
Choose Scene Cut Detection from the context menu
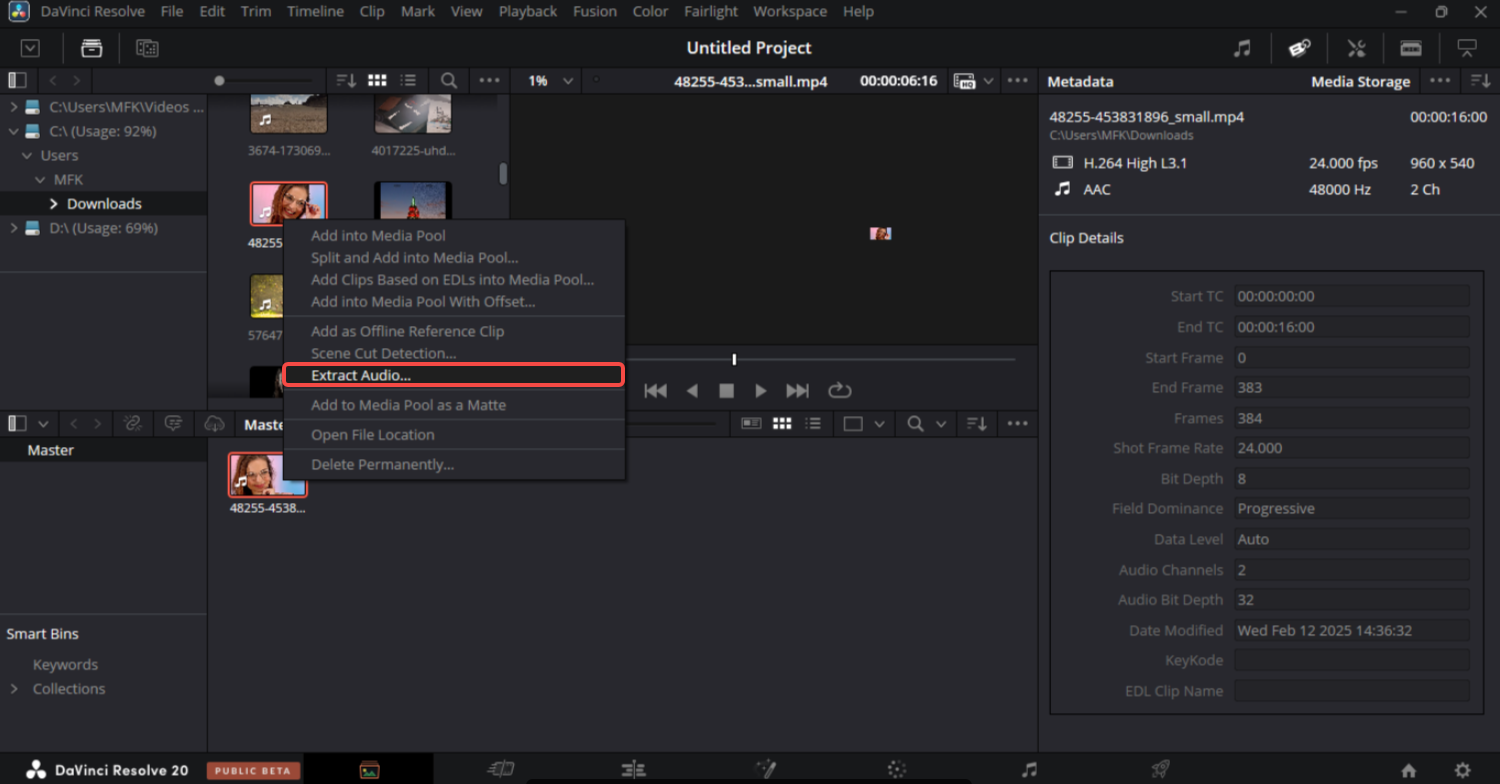tap(386, 353)
